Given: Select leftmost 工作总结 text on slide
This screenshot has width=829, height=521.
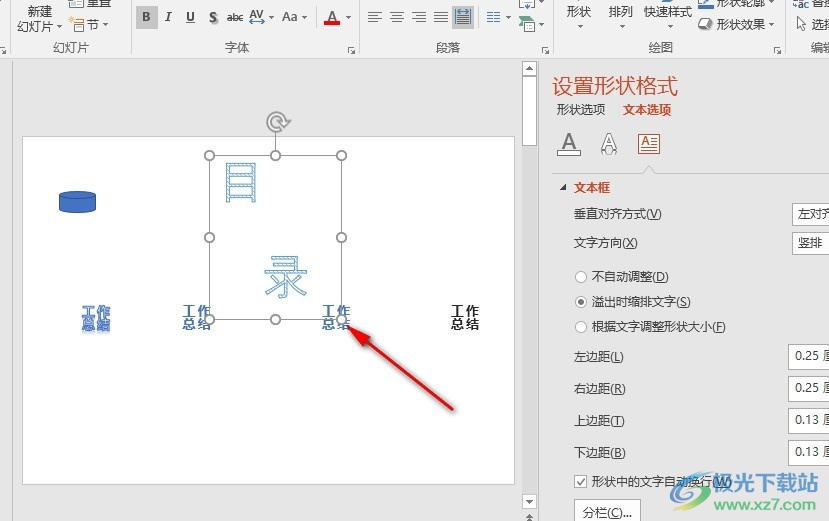Looking at the screenshot, I should coord(96,318).
